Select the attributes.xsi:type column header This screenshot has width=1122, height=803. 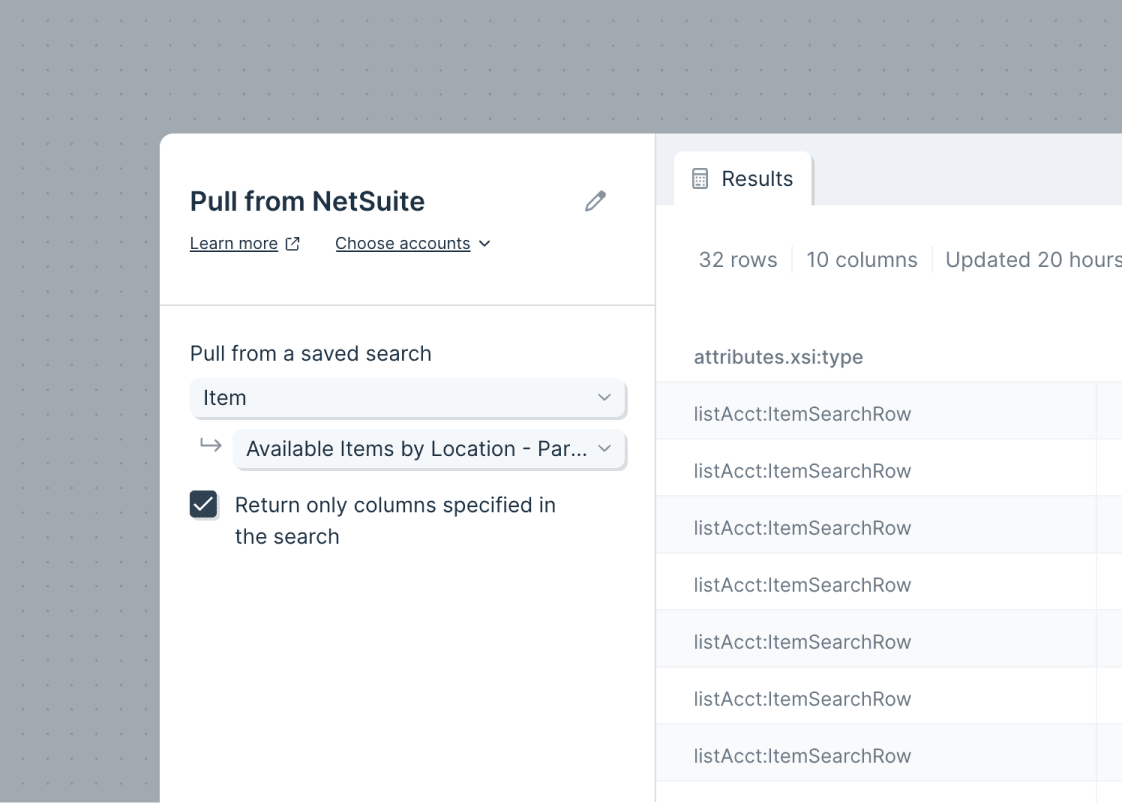coord(778,357)
